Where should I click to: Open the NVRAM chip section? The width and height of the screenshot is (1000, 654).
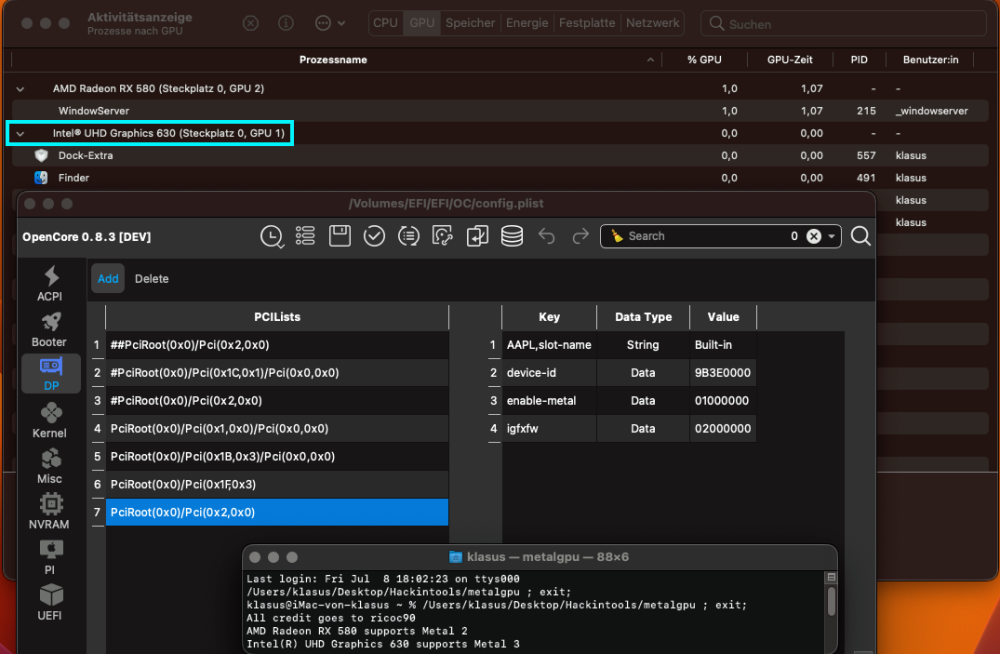50,512
